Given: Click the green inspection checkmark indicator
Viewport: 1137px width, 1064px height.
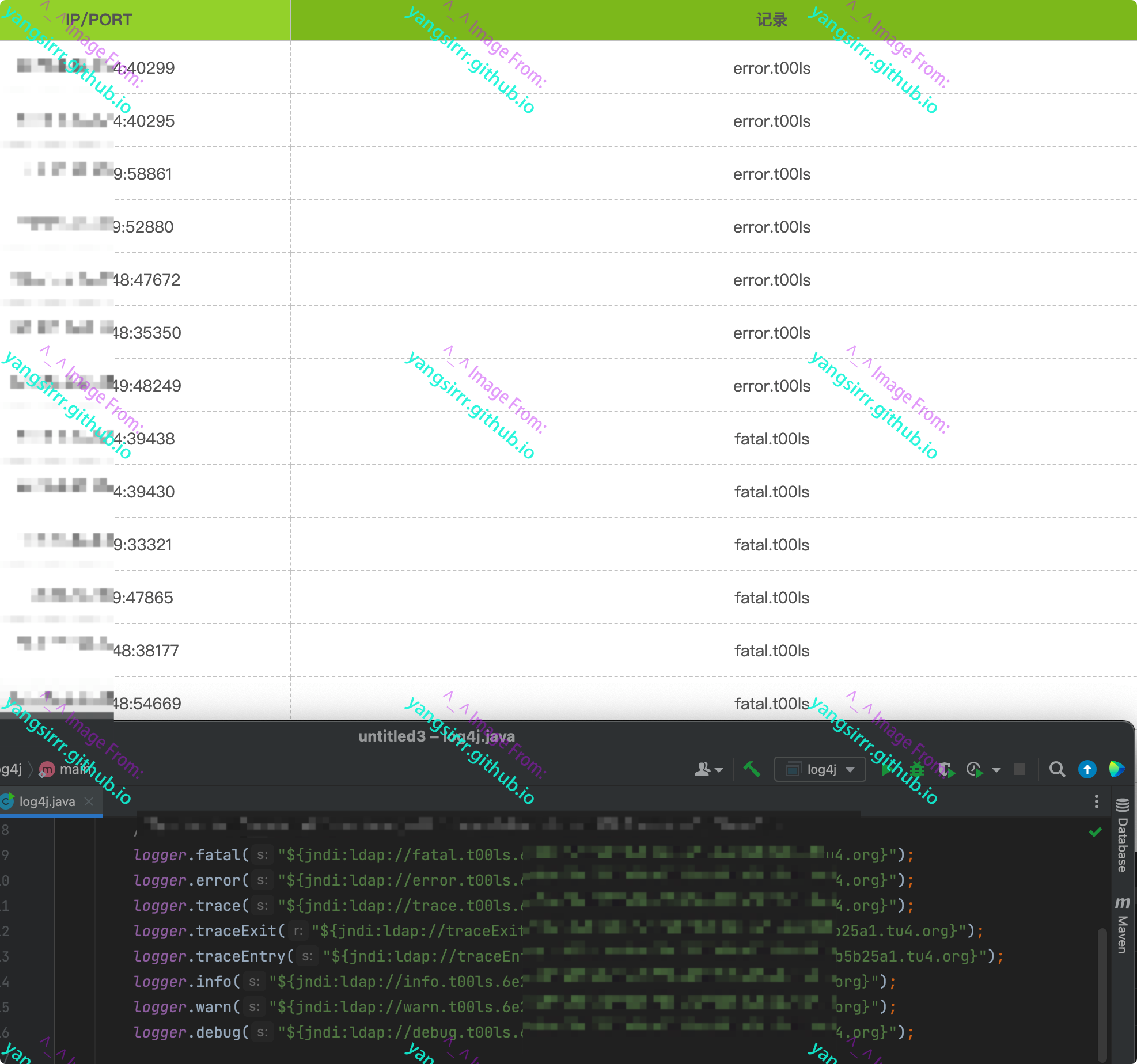Looking at the screenshot, I should pos(1095,832).
